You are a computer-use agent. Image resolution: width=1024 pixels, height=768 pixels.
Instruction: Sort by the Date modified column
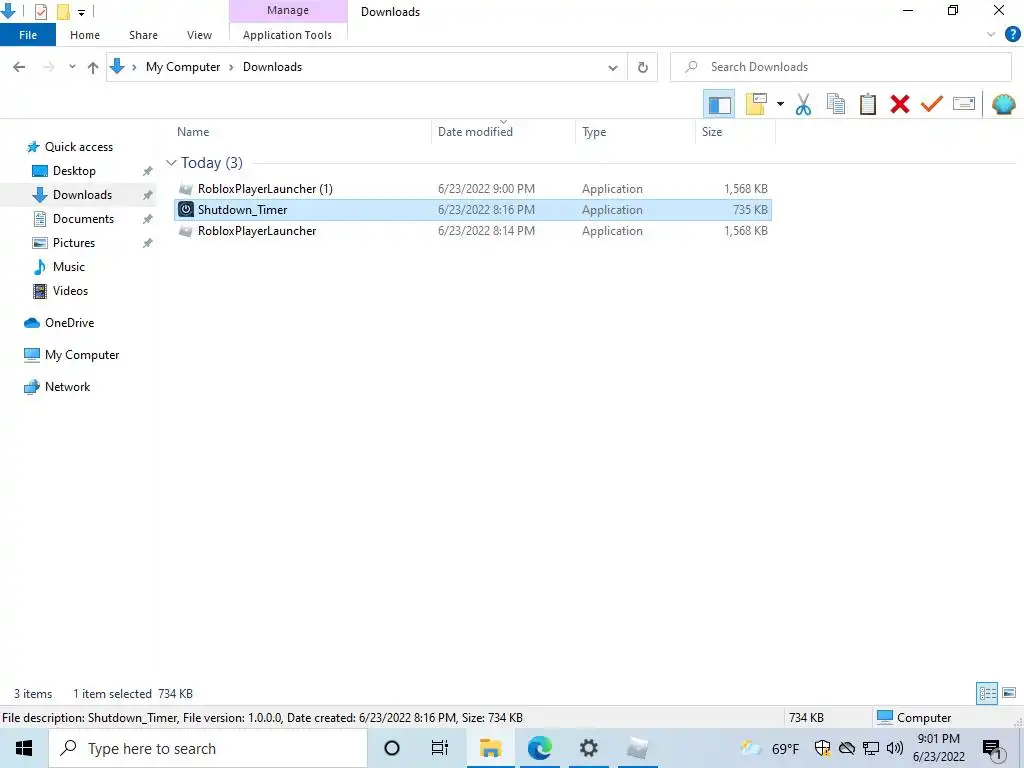pyautogui.click(x=475, y=132)
